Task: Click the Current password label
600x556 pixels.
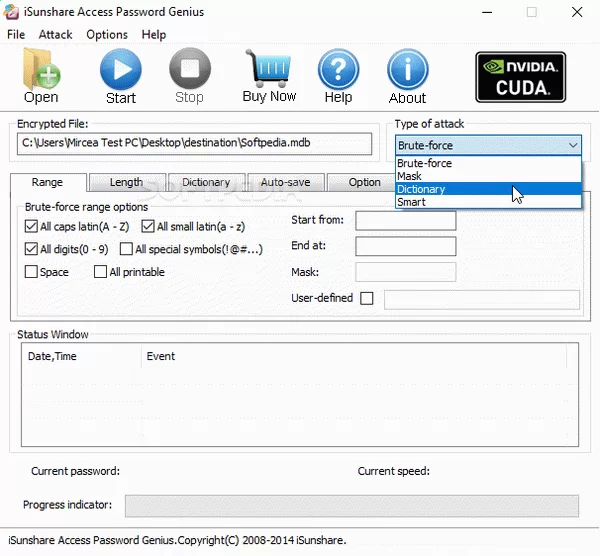Action: tap(75, 471)
